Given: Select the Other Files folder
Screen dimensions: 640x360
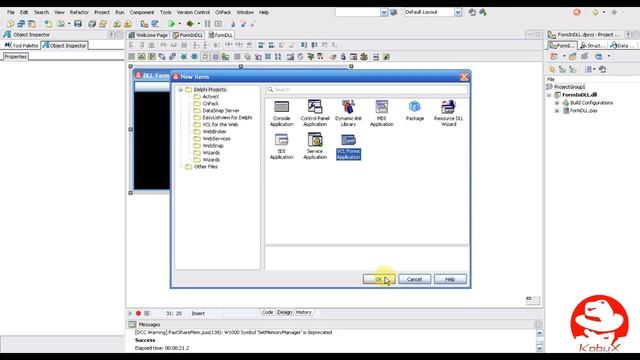Looking at the screenshot, I should (x=206, y=167).
